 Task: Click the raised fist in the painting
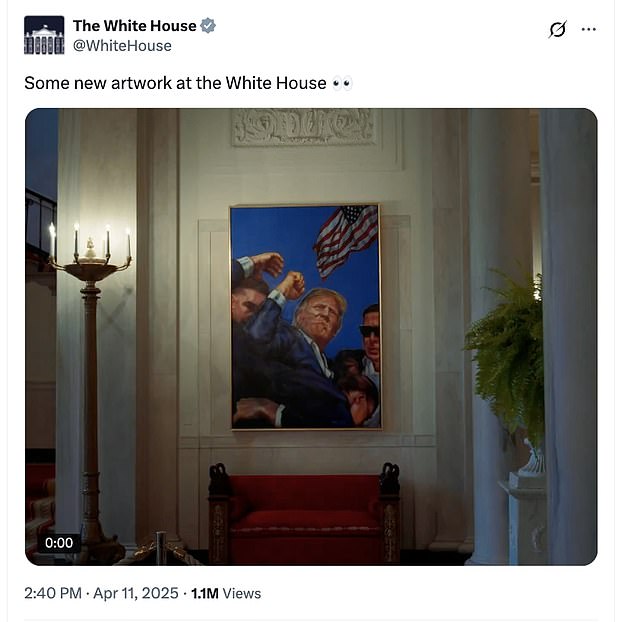tap(292, 284)
